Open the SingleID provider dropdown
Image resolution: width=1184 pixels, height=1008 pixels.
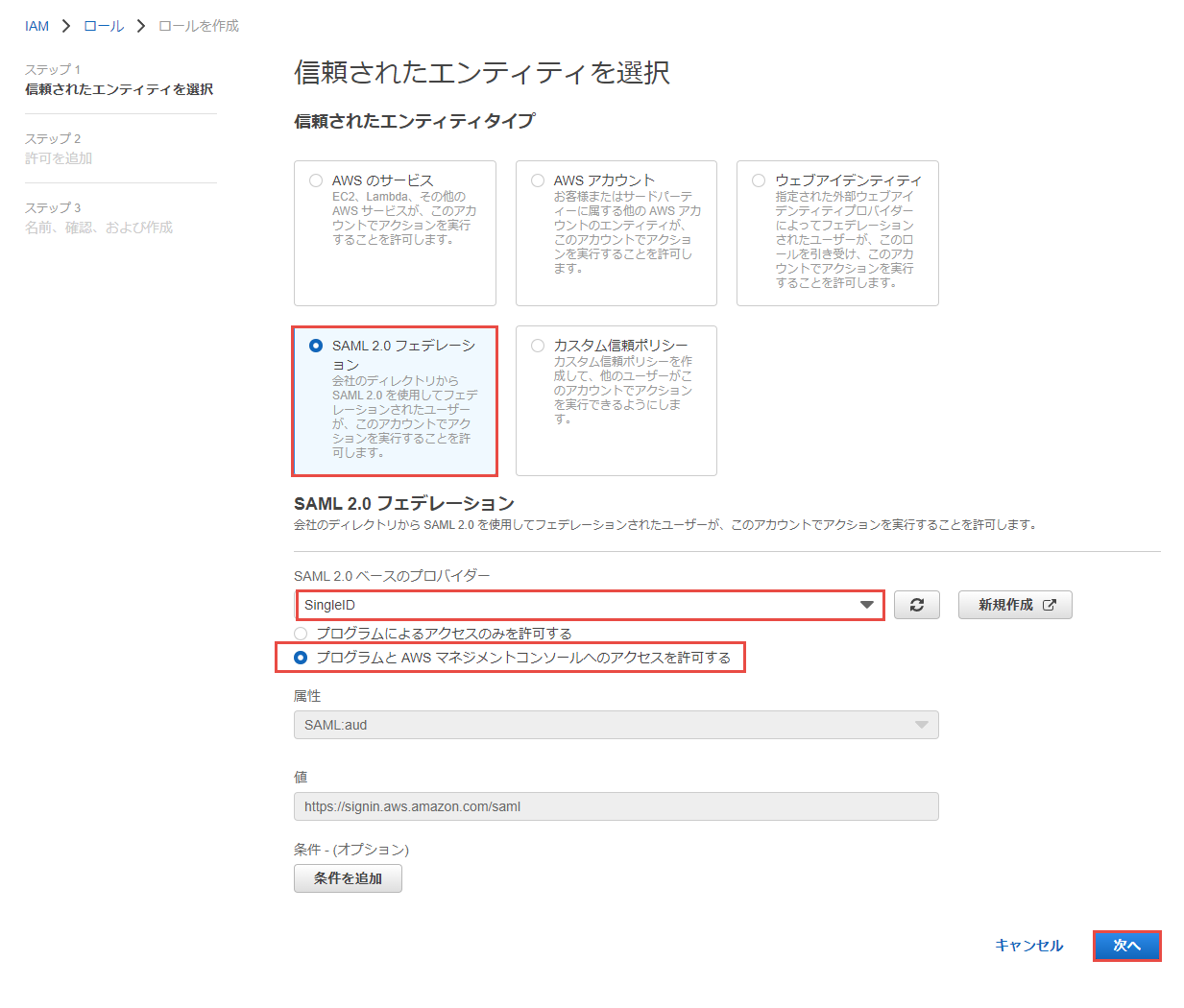589,605
